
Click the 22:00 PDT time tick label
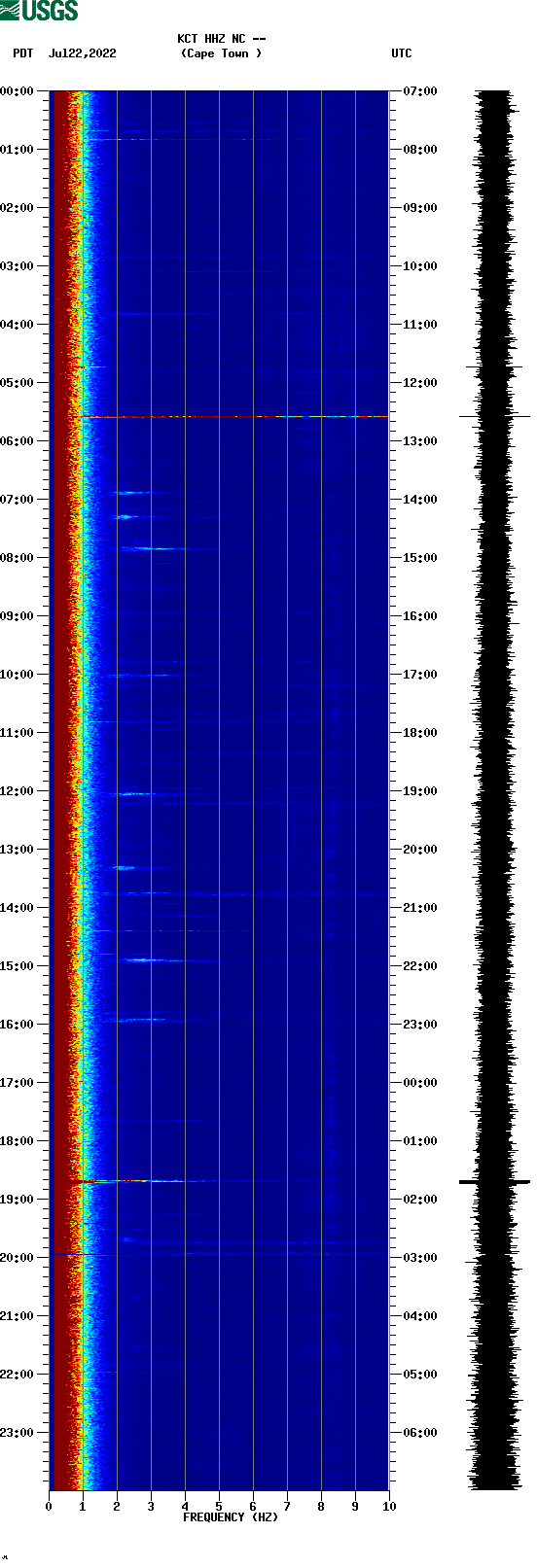[x=18, y=1375]
